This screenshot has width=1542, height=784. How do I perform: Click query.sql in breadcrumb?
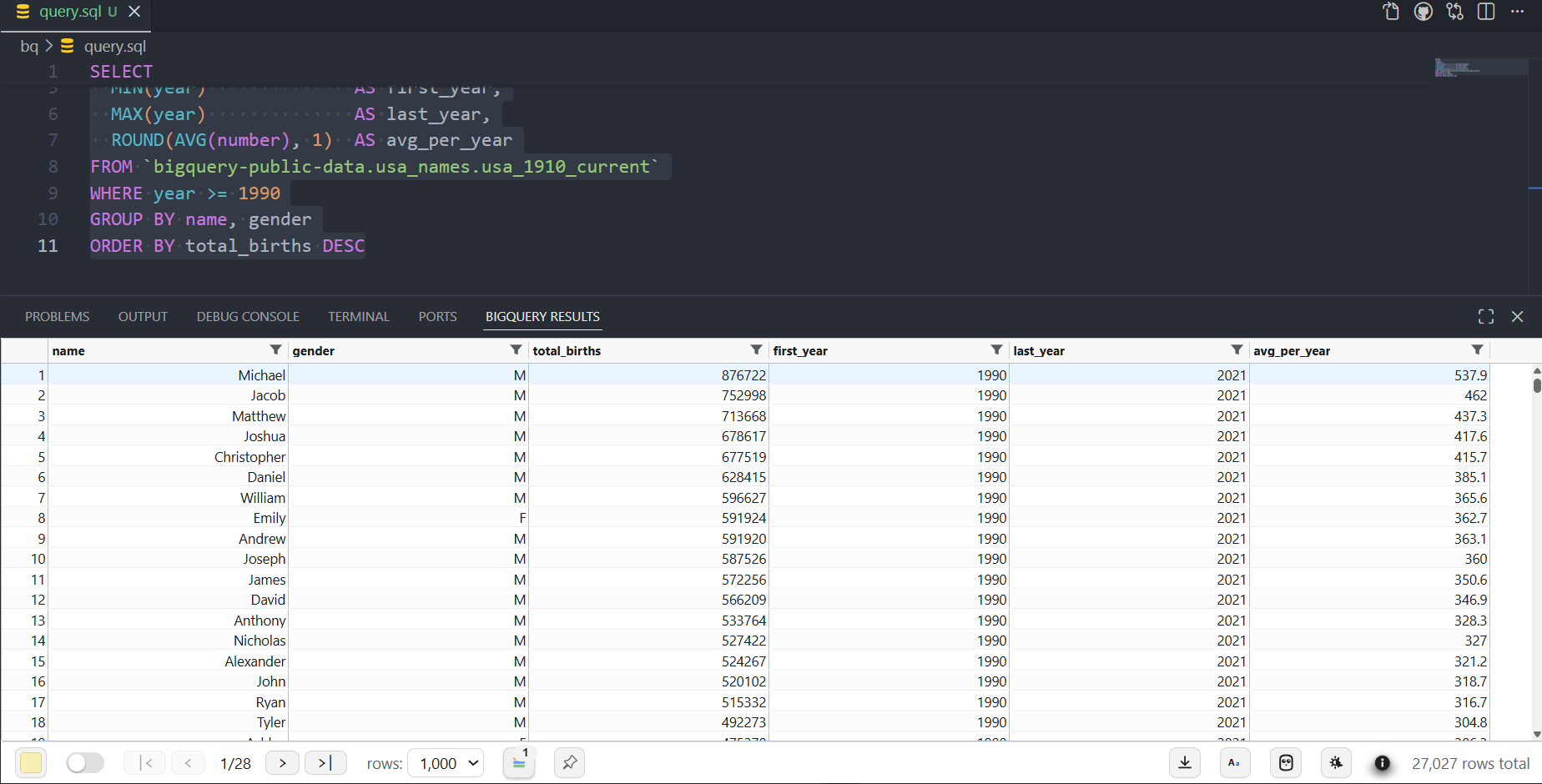click(114, 47)
